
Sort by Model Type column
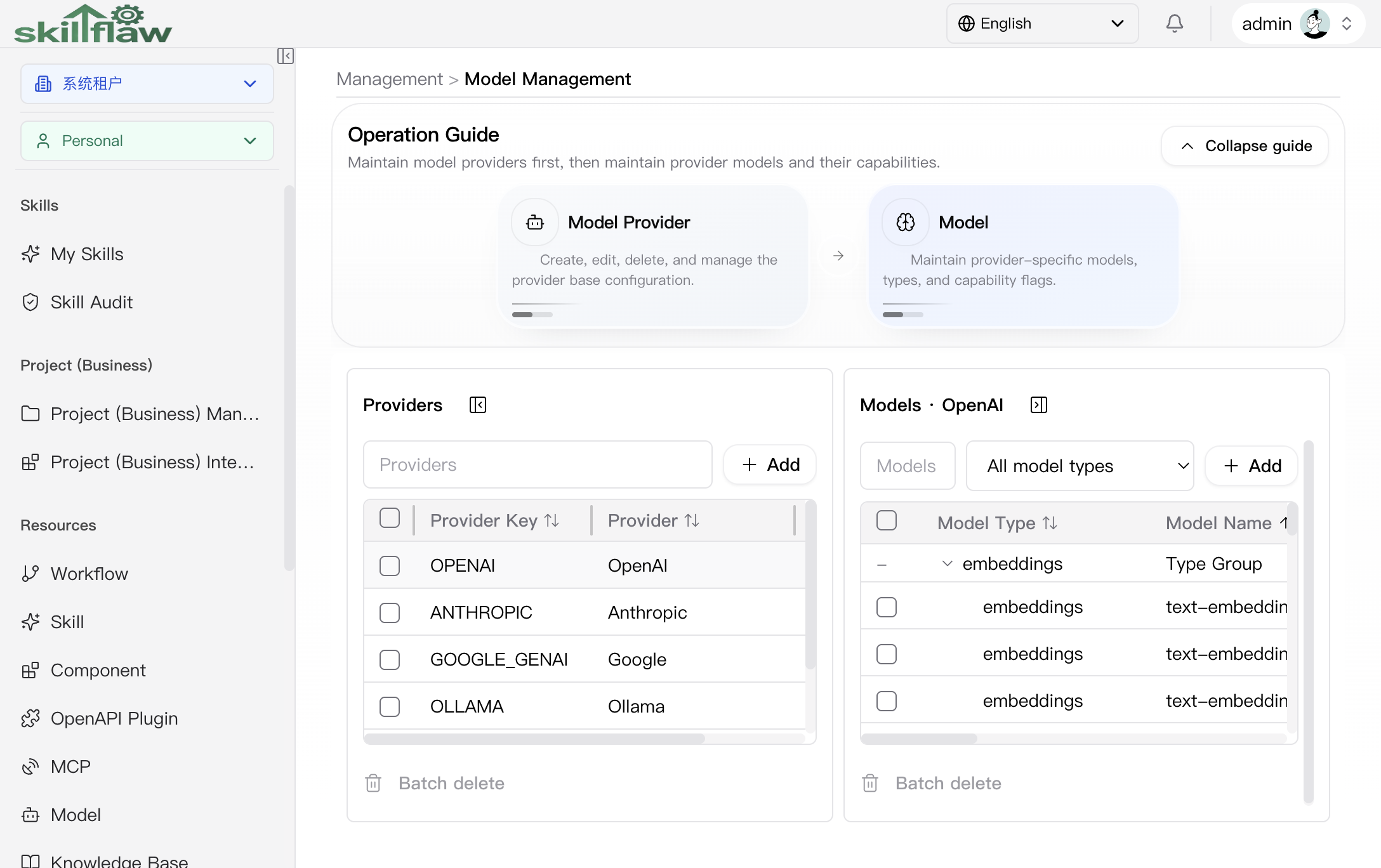click(1050, 523)
